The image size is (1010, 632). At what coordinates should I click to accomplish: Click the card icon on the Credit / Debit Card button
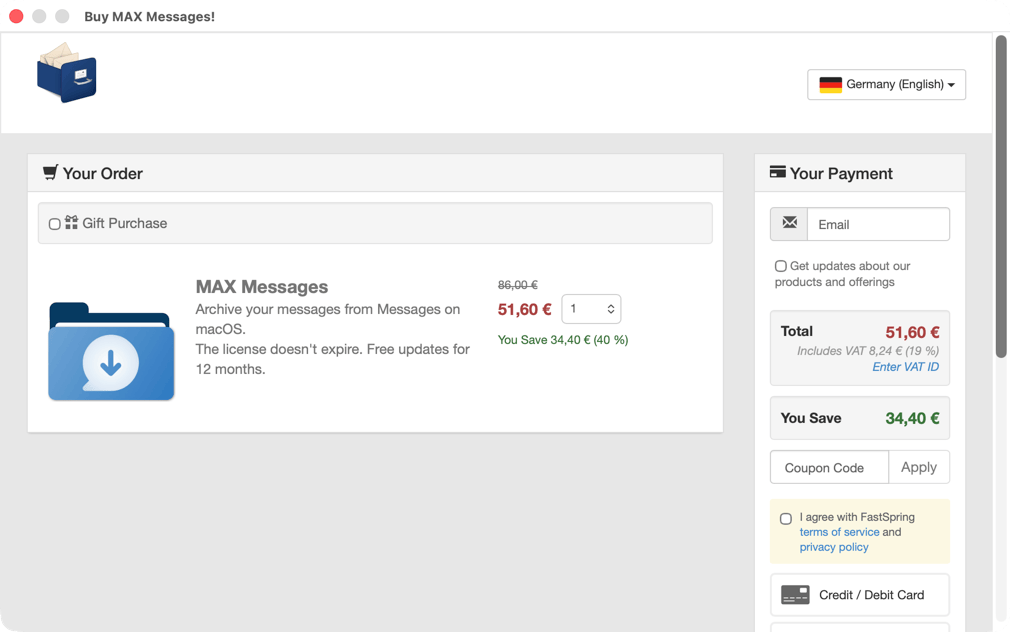pyautogui.click(x=795, y=594)
